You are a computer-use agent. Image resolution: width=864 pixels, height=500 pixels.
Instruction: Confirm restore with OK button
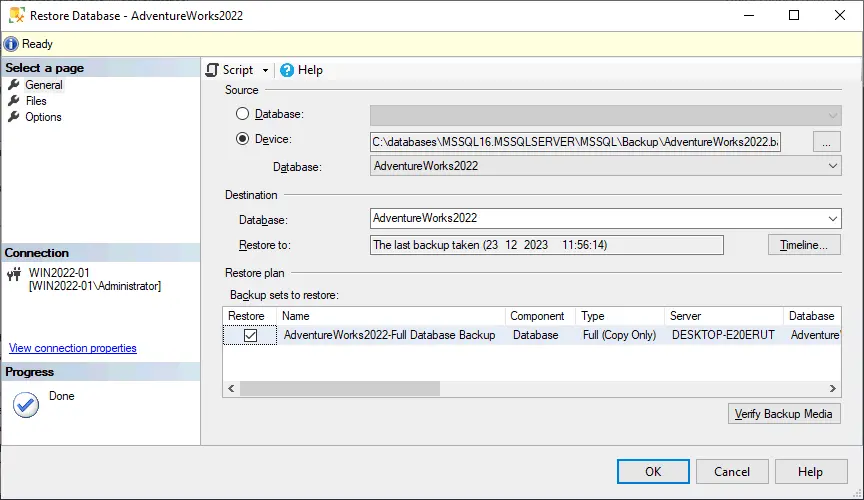[x=653, y=471]
